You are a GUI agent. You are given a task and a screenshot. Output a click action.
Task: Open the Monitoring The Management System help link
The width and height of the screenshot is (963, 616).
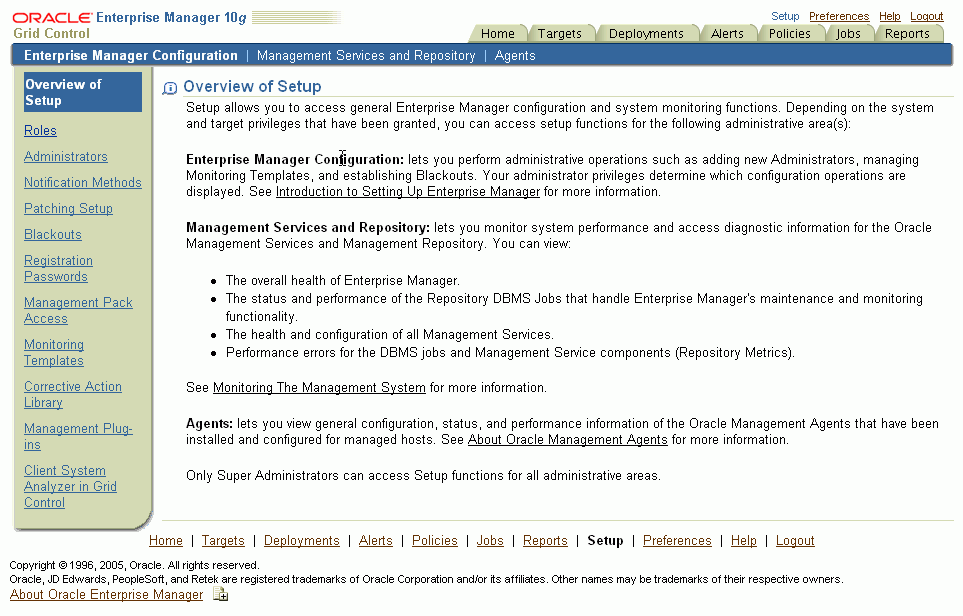(x=319, y=387)
